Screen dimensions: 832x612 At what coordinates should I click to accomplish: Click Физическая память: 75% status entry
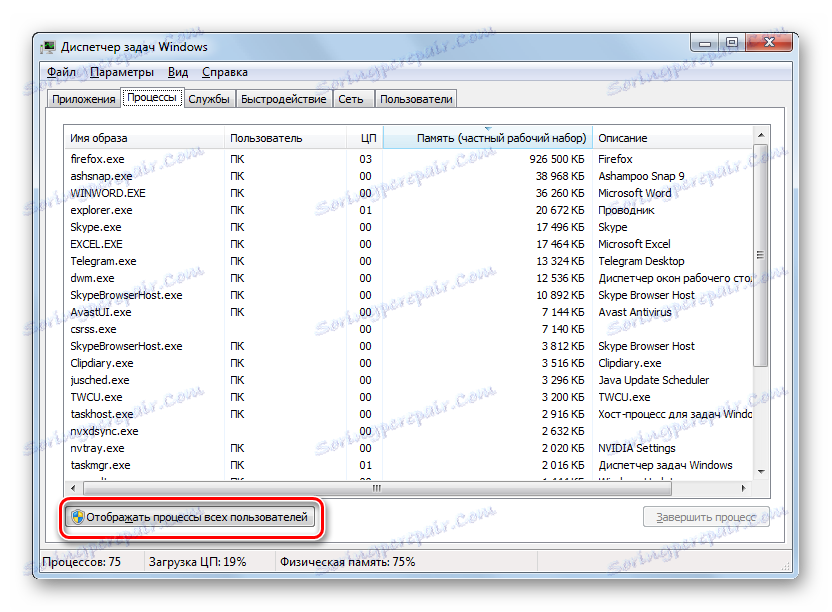(x=348, y=562)
